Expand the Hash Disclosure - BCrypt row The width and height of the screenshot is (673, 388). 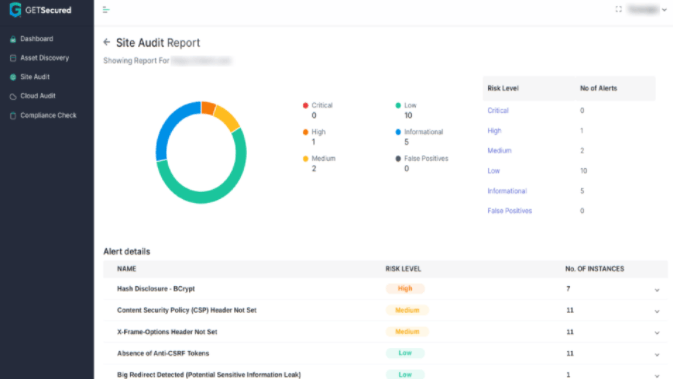tap(657, 290)
